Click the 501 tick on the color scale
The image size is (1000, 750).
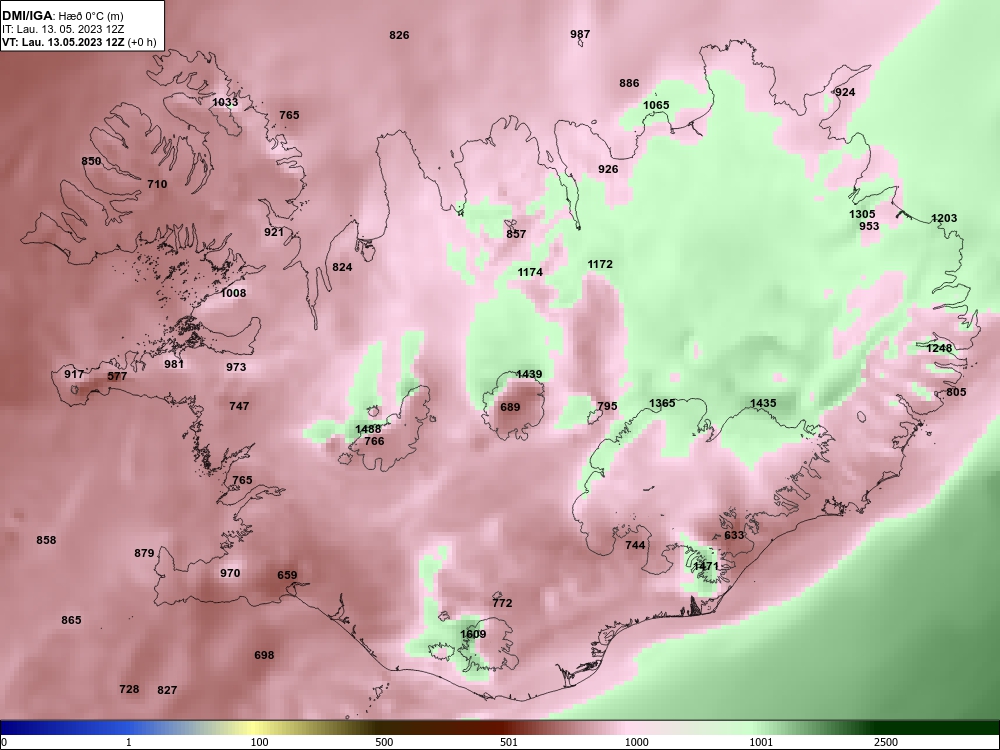509,742
